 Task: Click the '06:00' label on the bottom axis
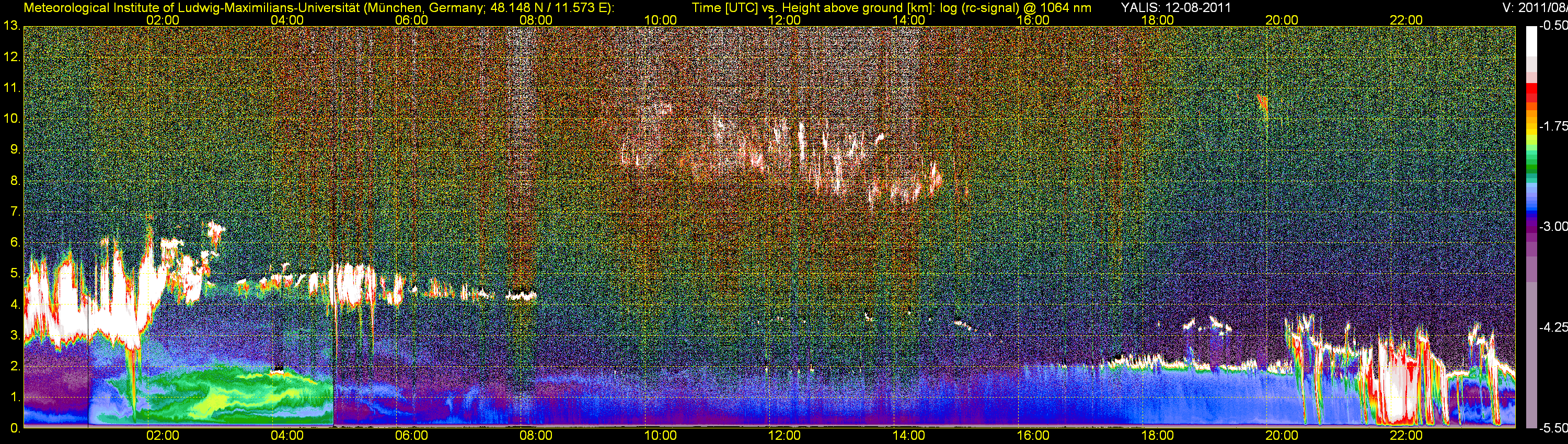411,436
